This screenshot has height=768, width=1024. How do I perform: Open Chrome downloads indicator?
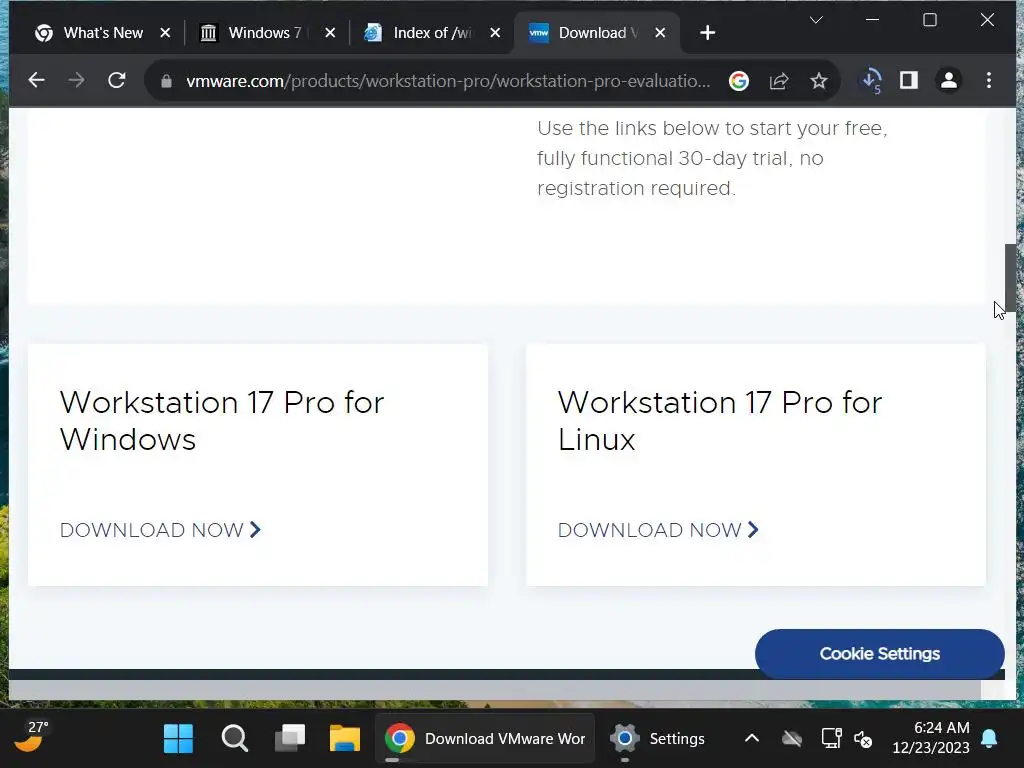[872, 81]
